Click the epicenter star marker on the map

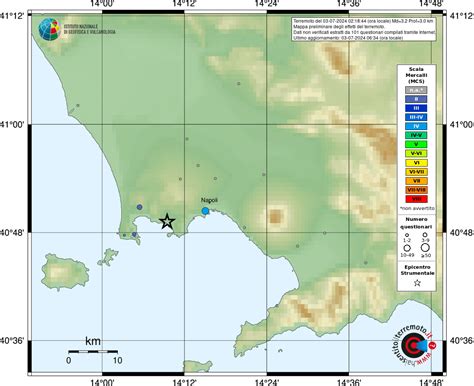click(x=167, y=222)
